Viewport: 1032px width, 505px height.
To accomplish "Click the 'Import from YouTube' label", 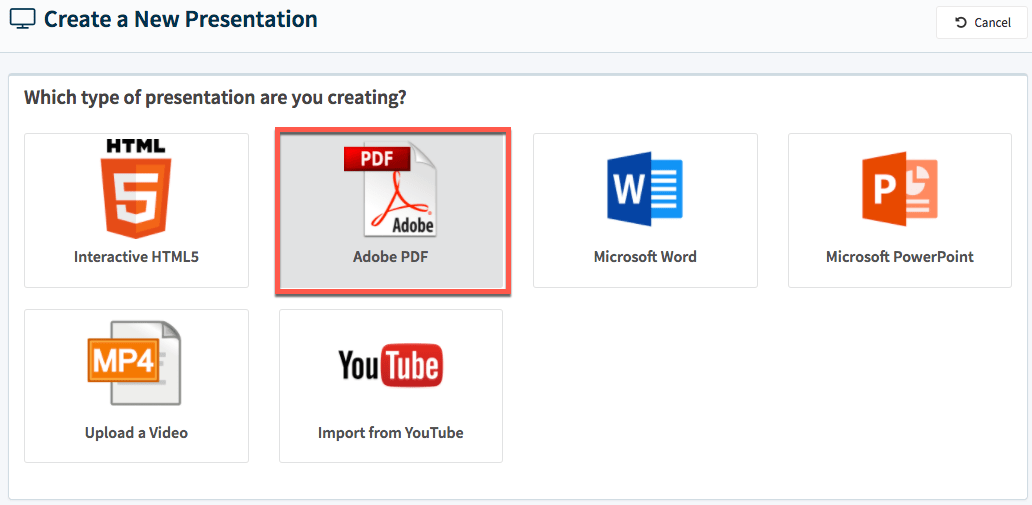I will coord(391,433).
